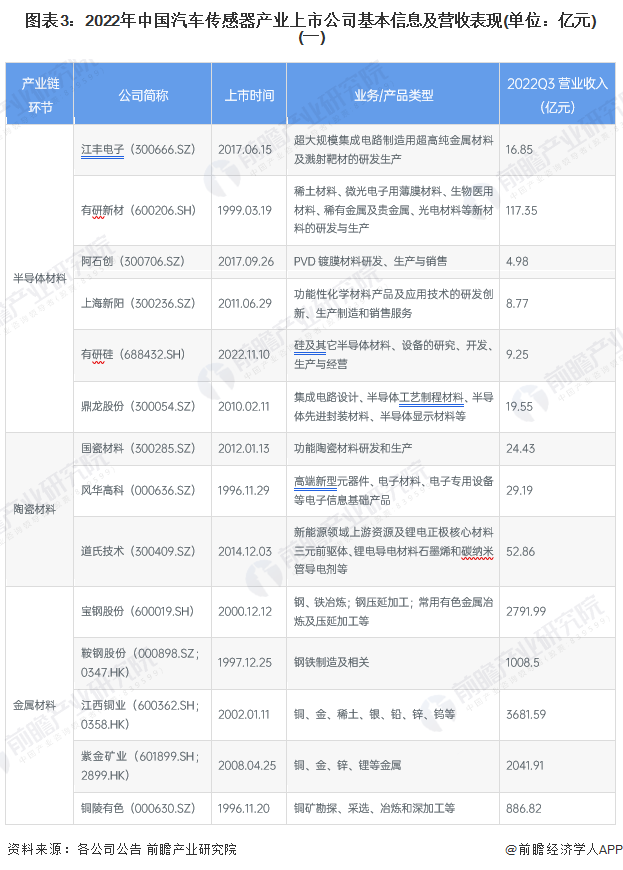Select the 上市时间 column header

point(249,95)
